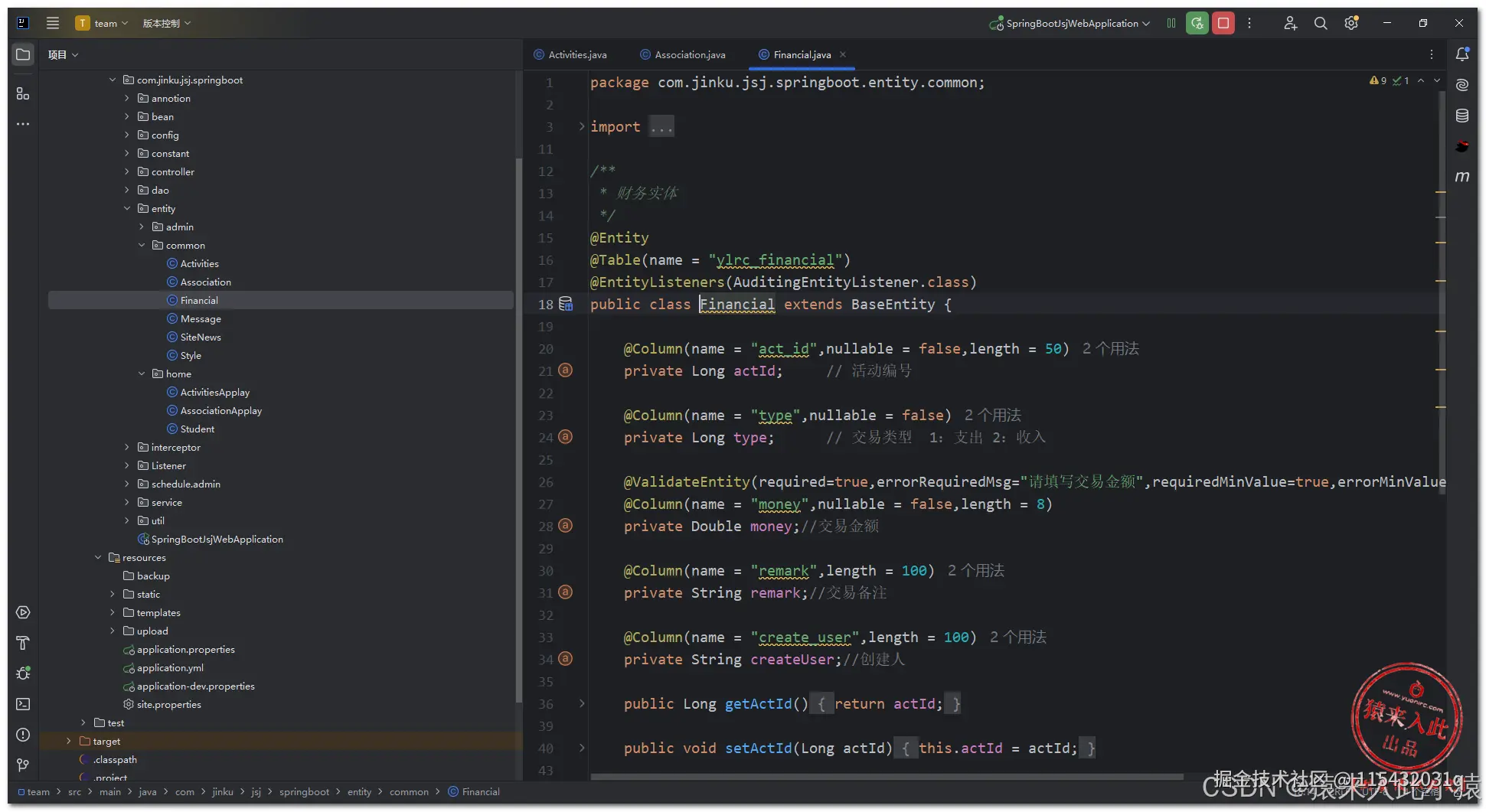The width and height of the screenshot is (1486, 812).
Task: Open the AI Assistant spiral icon
Action: coord(1462,85)
